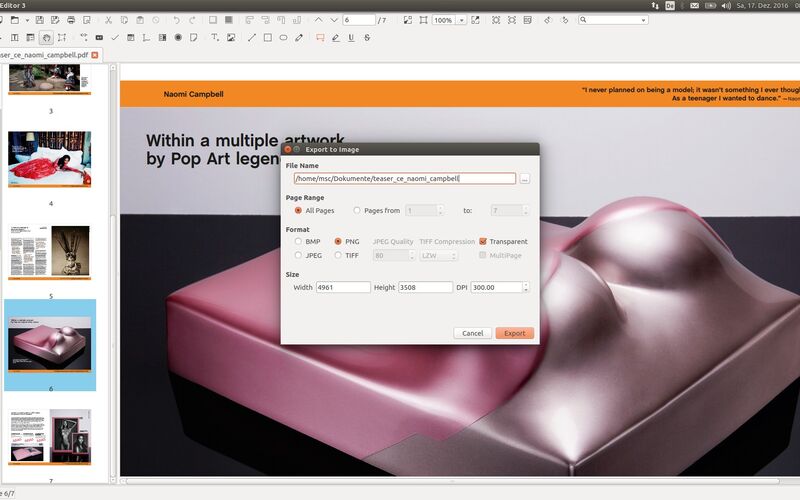Screen dimensions: 800x500
Task: Cut selection with the scissors icon
Action: tap(108, 20)
